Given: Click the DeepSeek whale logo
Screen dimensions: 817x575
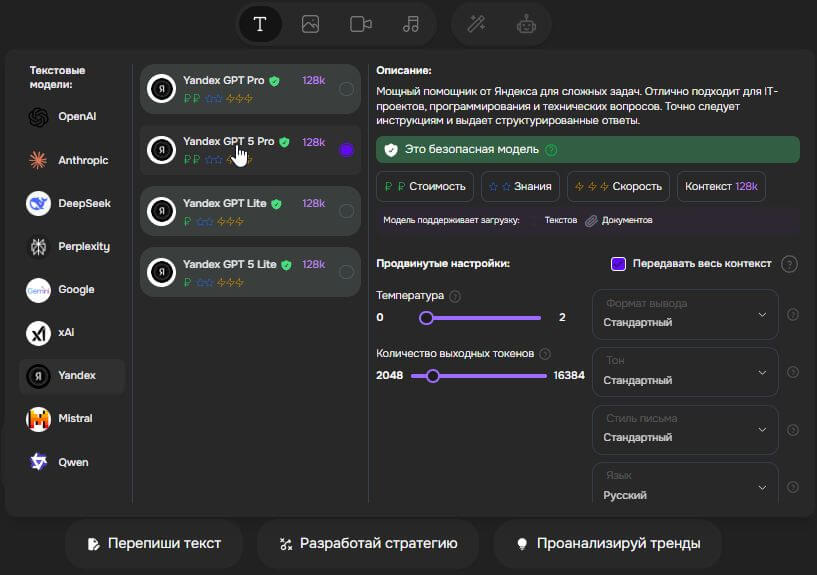Looking at the screenshot, I should point(38,203).
